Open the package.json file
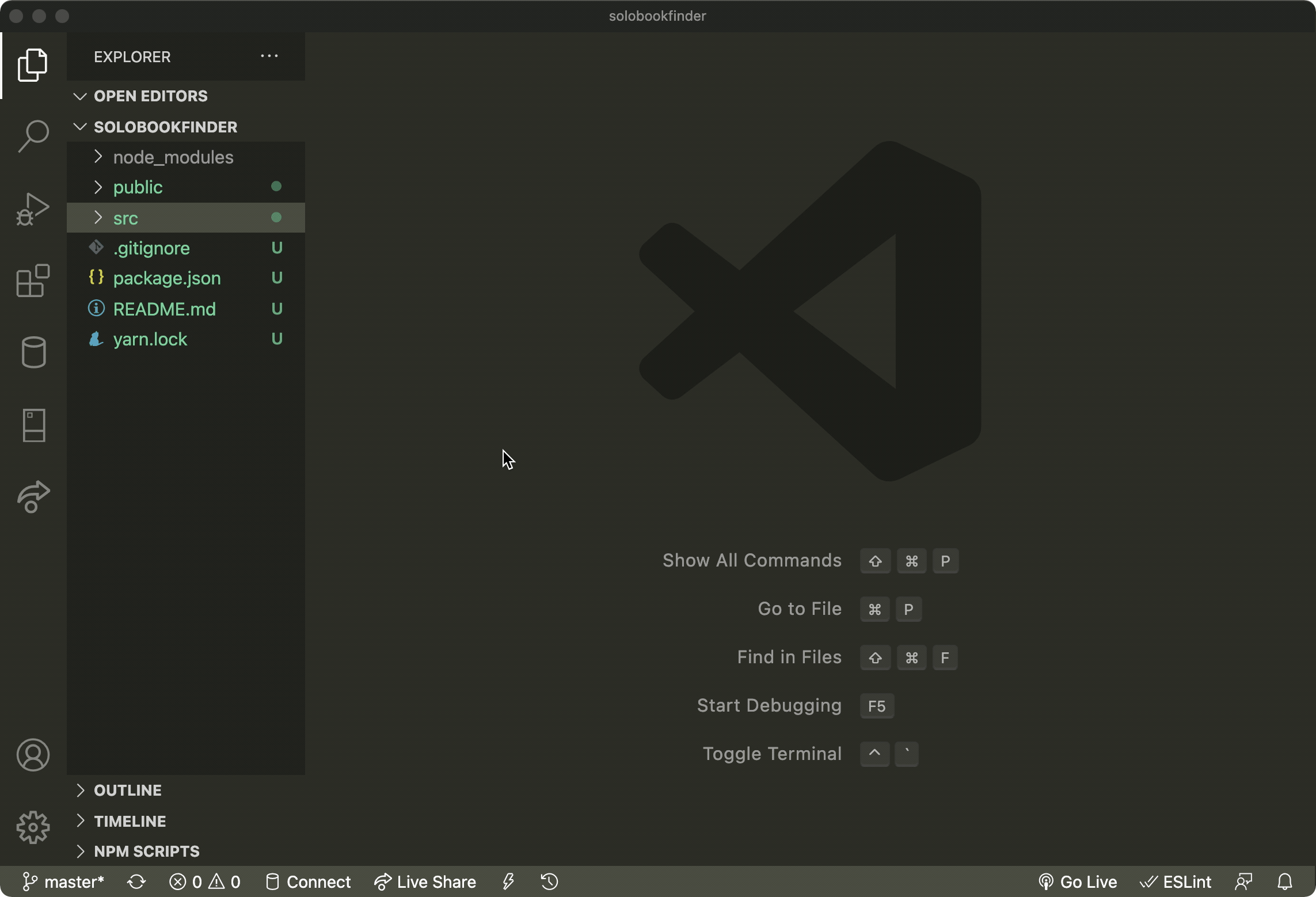 click(186, 278)
